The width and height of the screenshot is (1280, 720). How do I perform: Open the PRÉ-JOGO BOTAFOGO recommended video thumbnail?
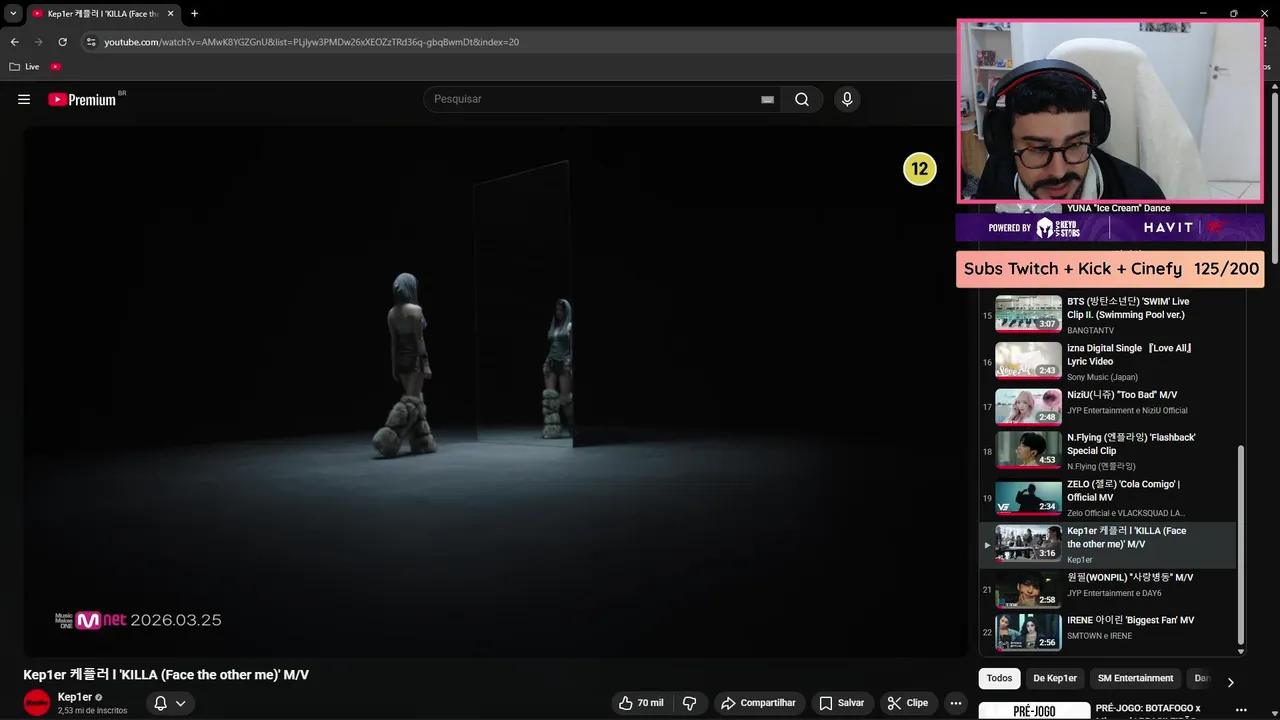[1034, 711]
